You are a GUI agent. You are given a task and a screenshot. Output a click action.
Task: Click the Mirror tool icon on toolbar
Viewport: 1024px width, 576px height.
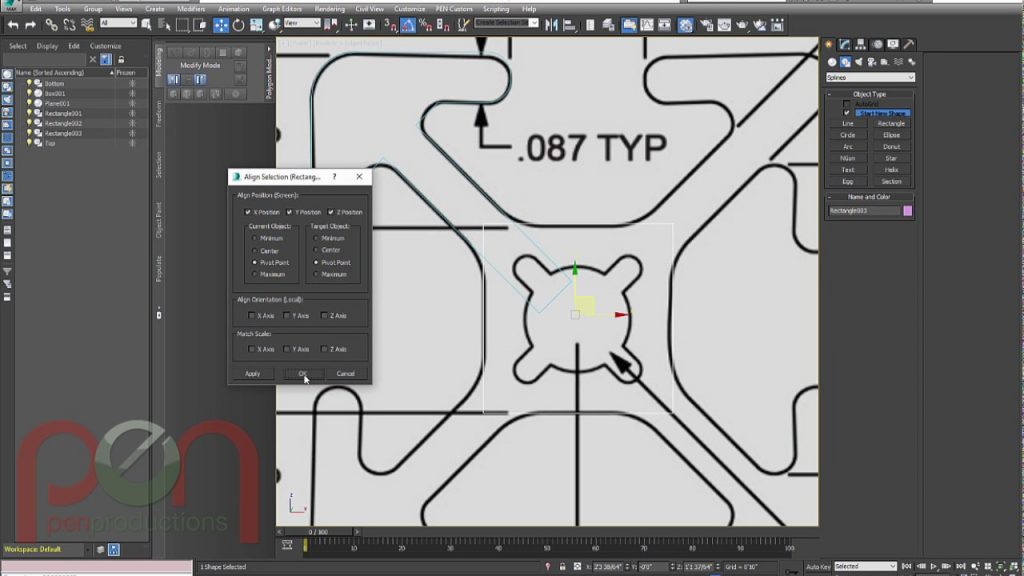tap(550, 26)
